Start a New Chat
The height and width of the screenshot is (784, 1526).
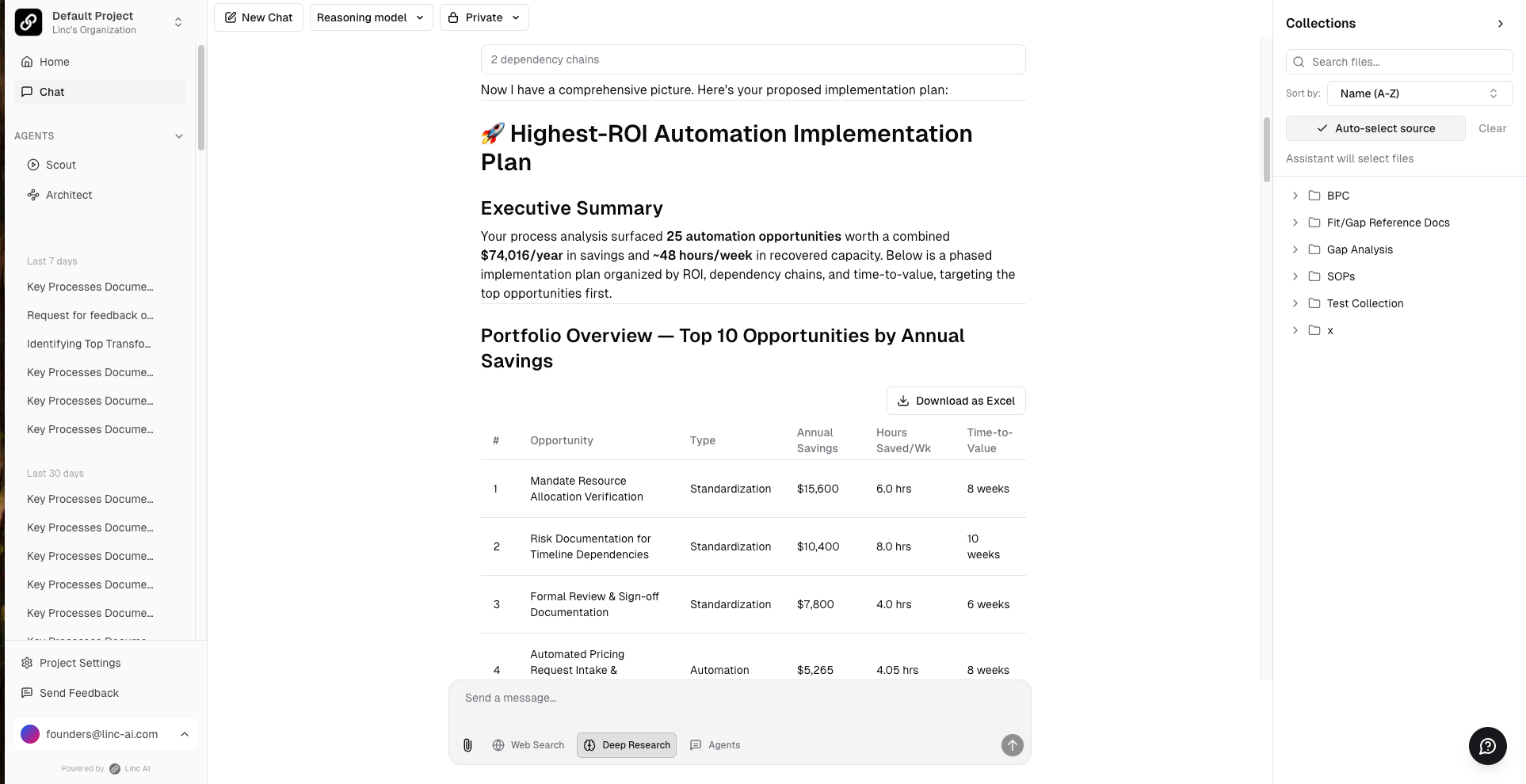pyautogui.click(x=258, y=17)
